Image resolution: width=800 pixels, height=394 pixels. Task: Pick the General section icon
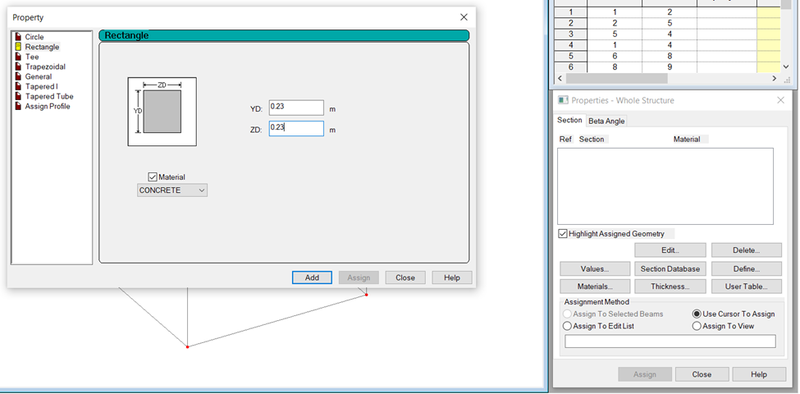[x=18, y=77]
